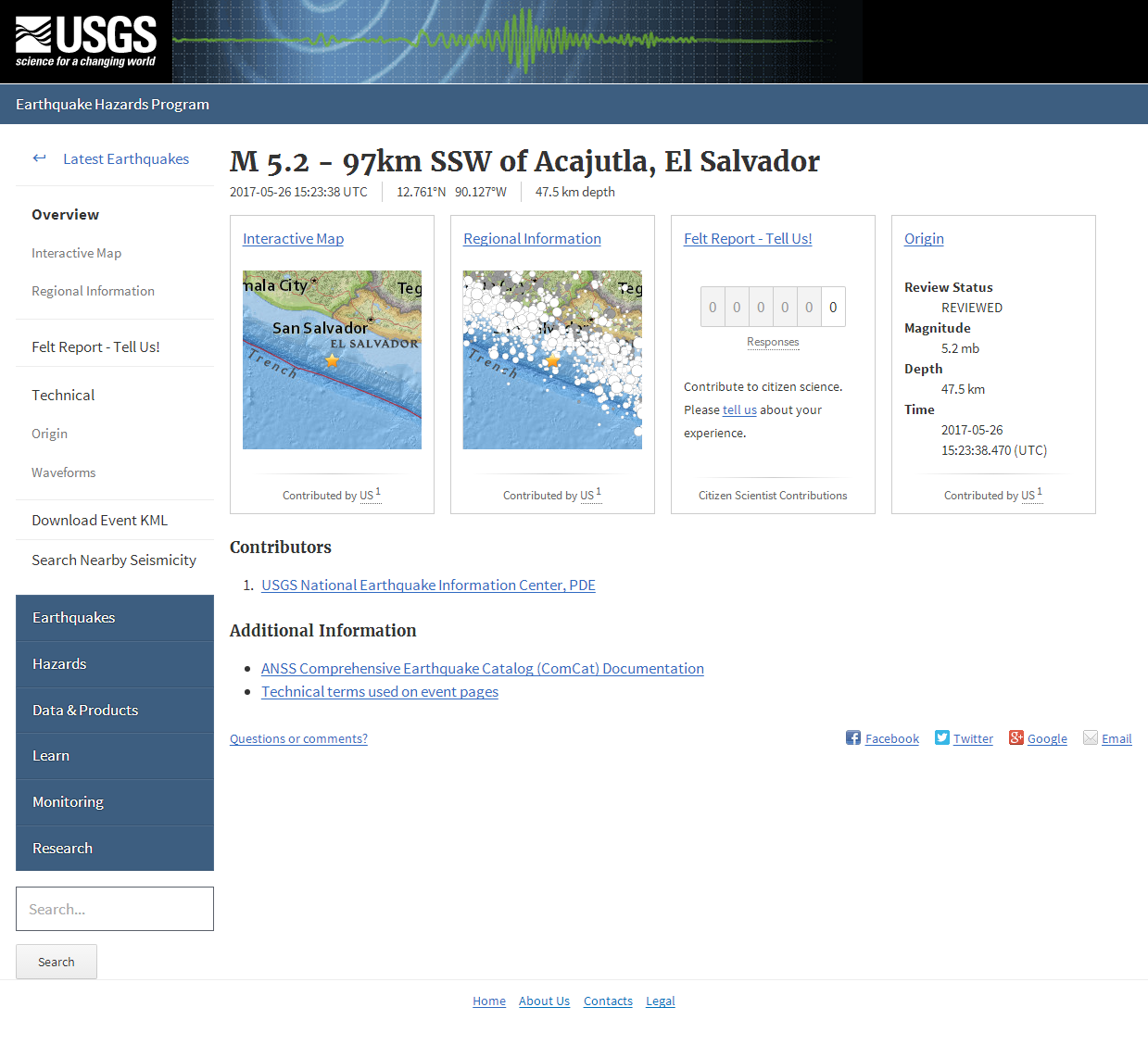Screen dimensions: 1148x1045
Task: Follow the 'tell us' link
Action: pyautogui.click(x=739, y=409)
